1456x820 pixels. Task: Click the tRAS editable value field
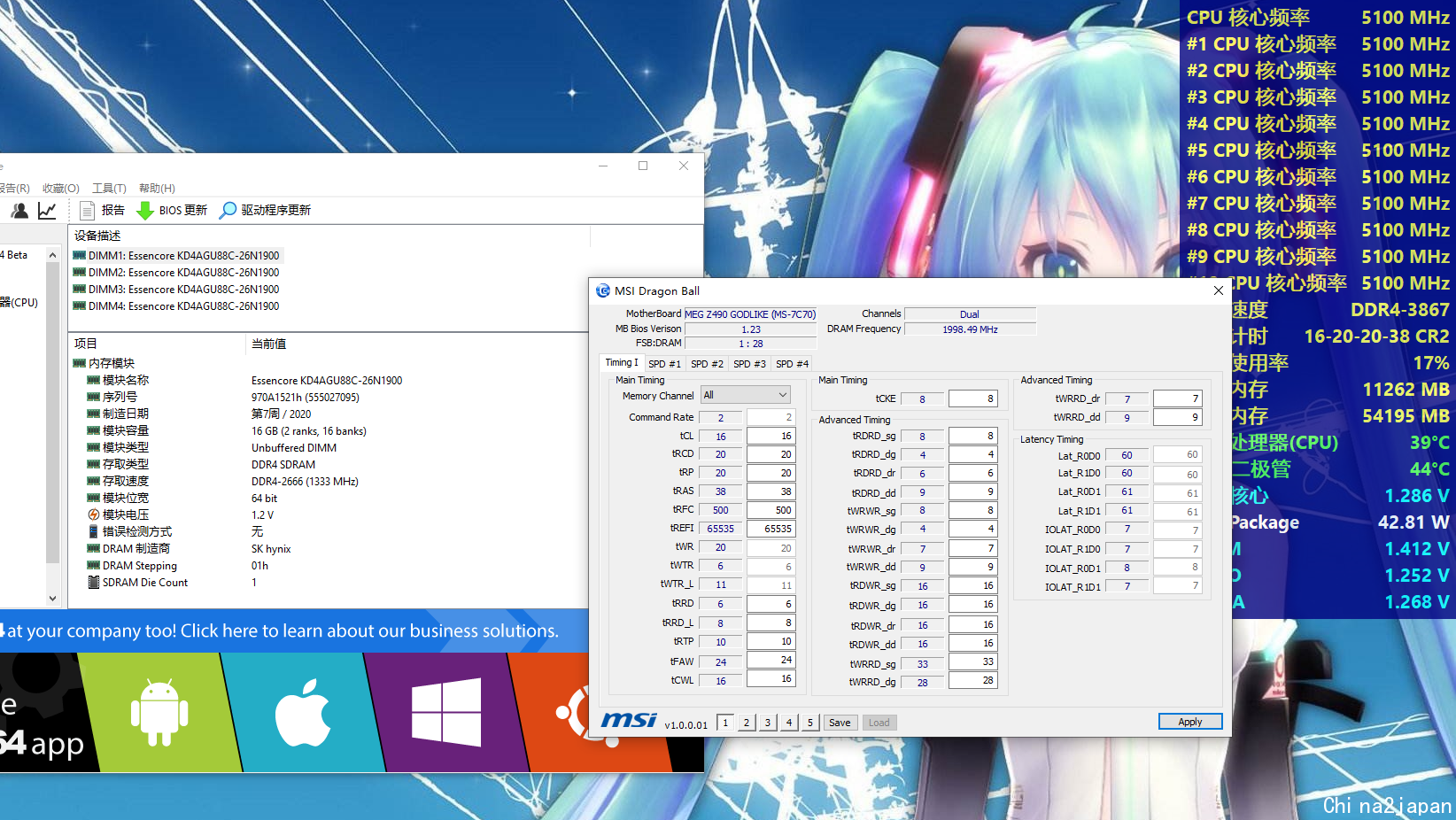coord(771,491)
